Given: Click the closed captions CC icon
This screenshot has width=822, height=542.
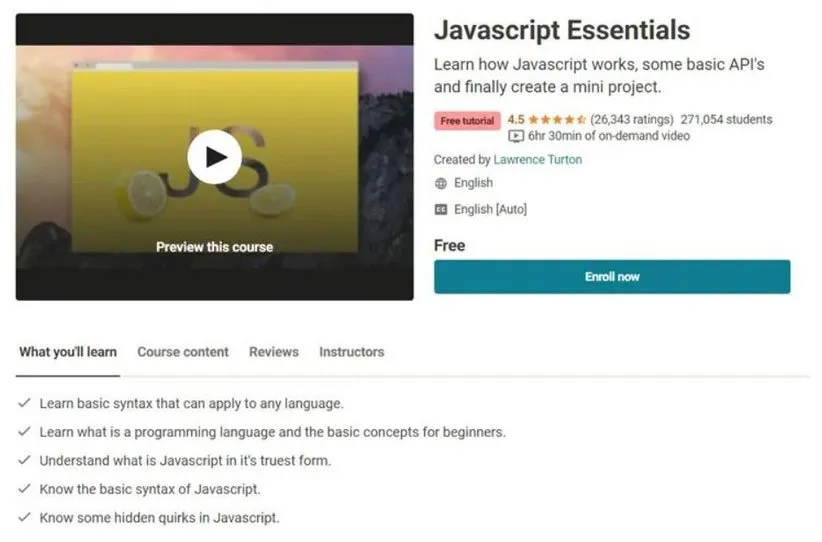Looking at the screenshot, I should [x=441, y=209].
